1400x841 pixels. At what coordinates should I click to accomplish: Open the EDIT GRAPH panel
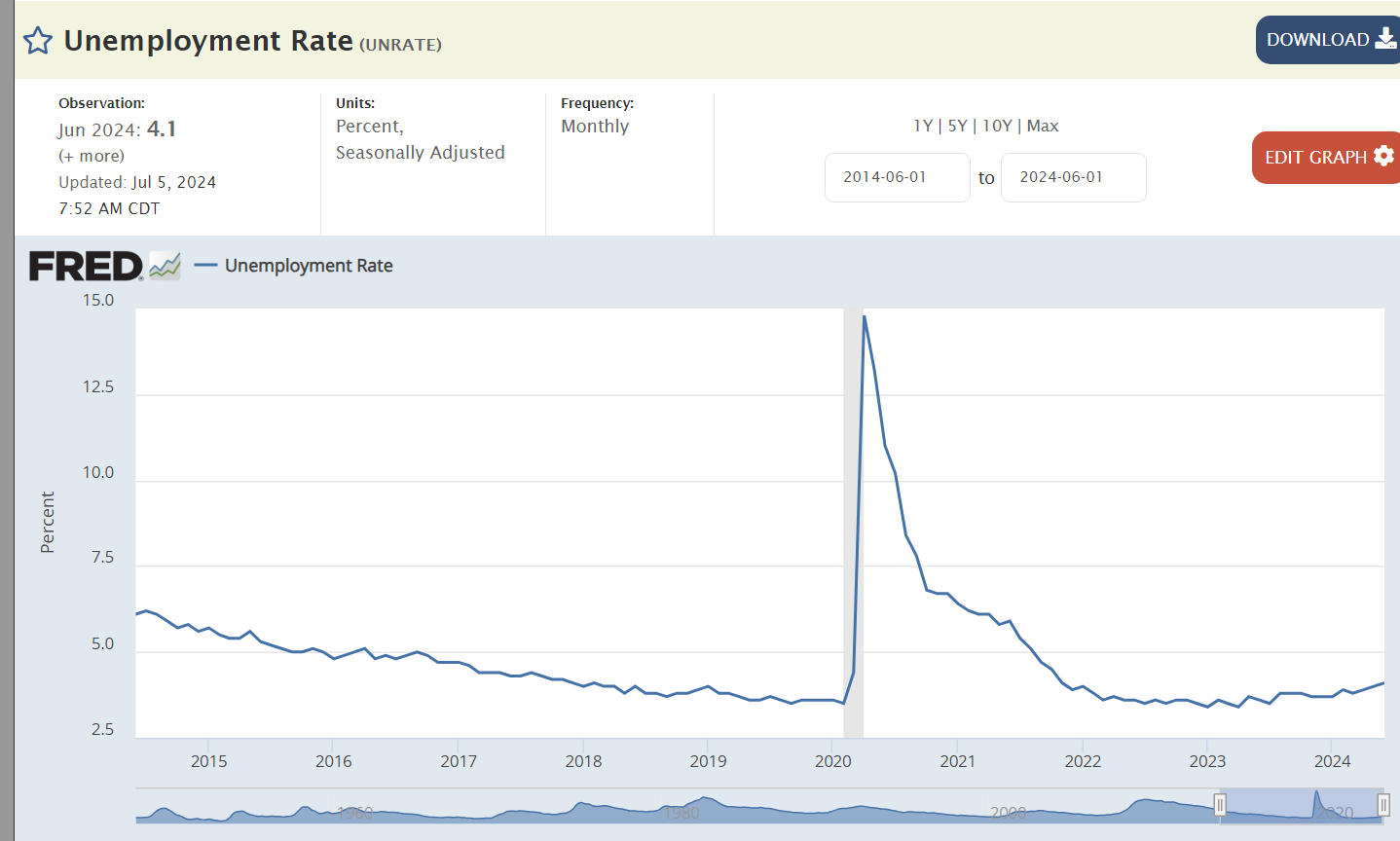click(x=1315, y=157)
